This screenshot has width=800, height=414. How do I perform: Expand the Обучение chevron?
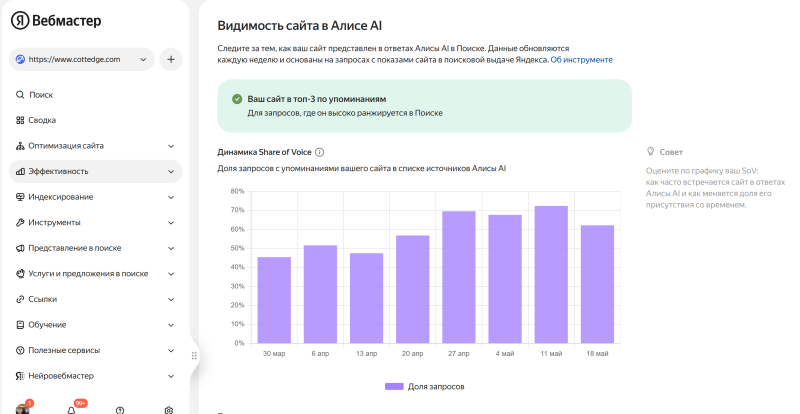click(171, 325)
